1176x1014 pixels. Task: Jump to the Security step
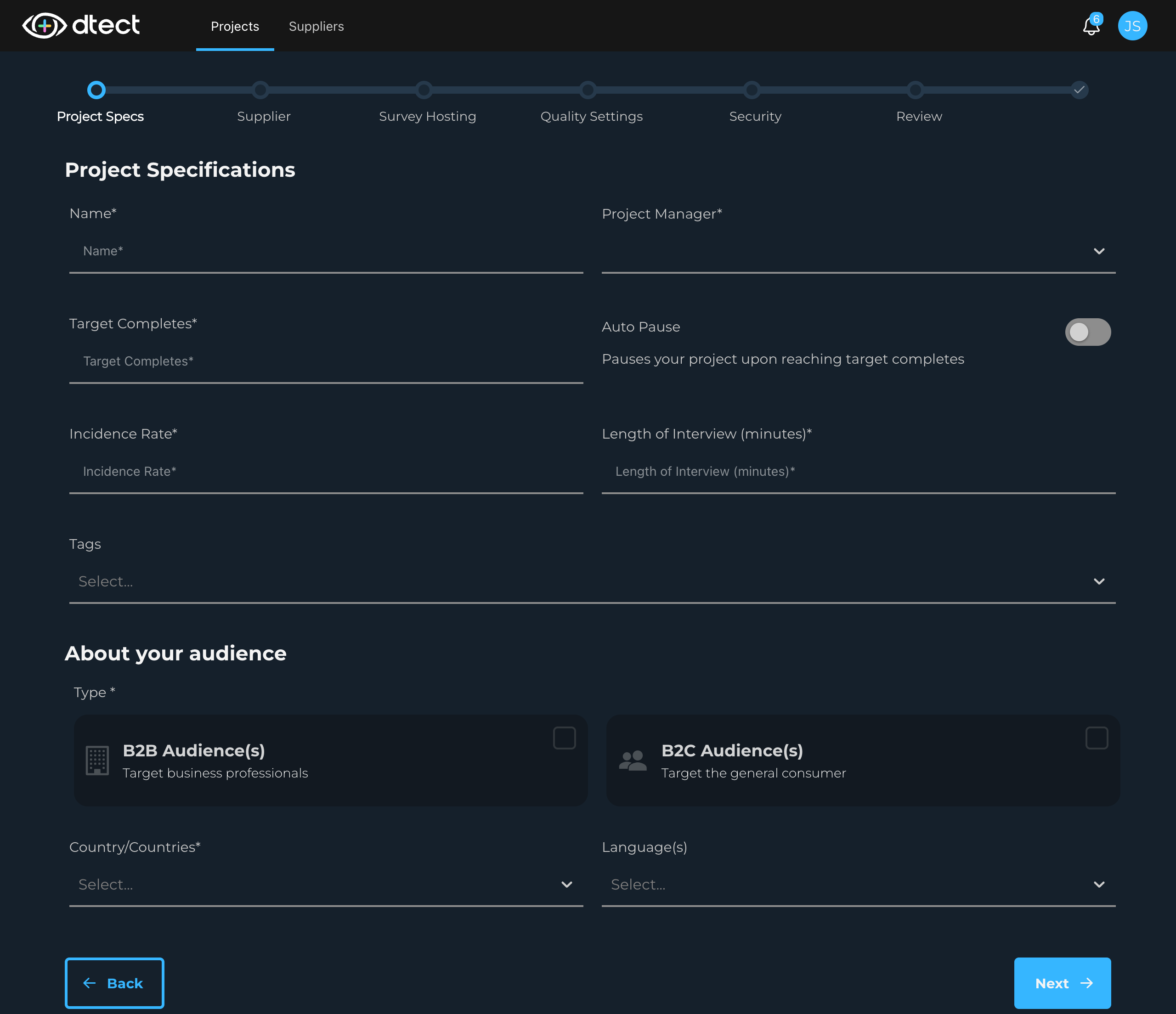tap(752, 90)
